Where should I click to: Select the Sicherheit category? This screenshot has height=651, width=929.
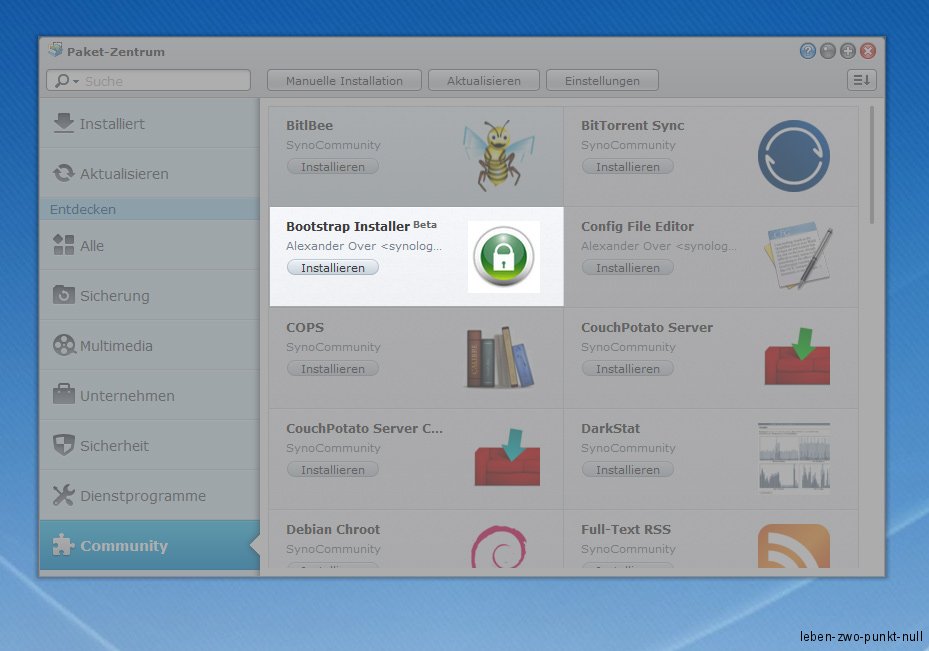pos(149,445)
